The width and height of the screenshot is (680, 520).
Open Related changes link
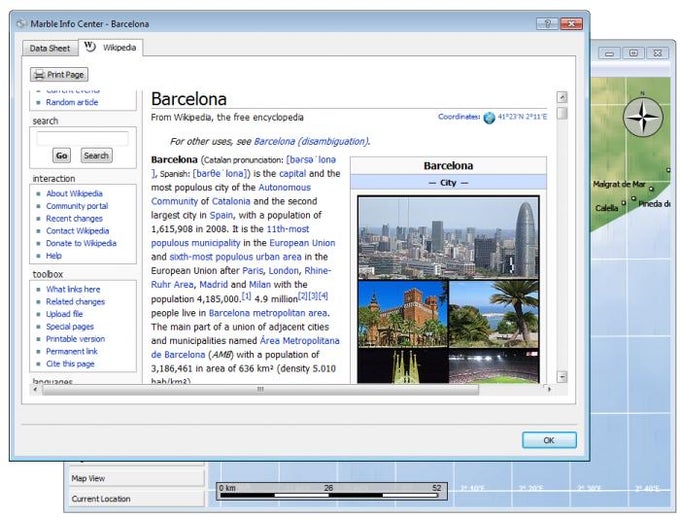tap(75, 301)
